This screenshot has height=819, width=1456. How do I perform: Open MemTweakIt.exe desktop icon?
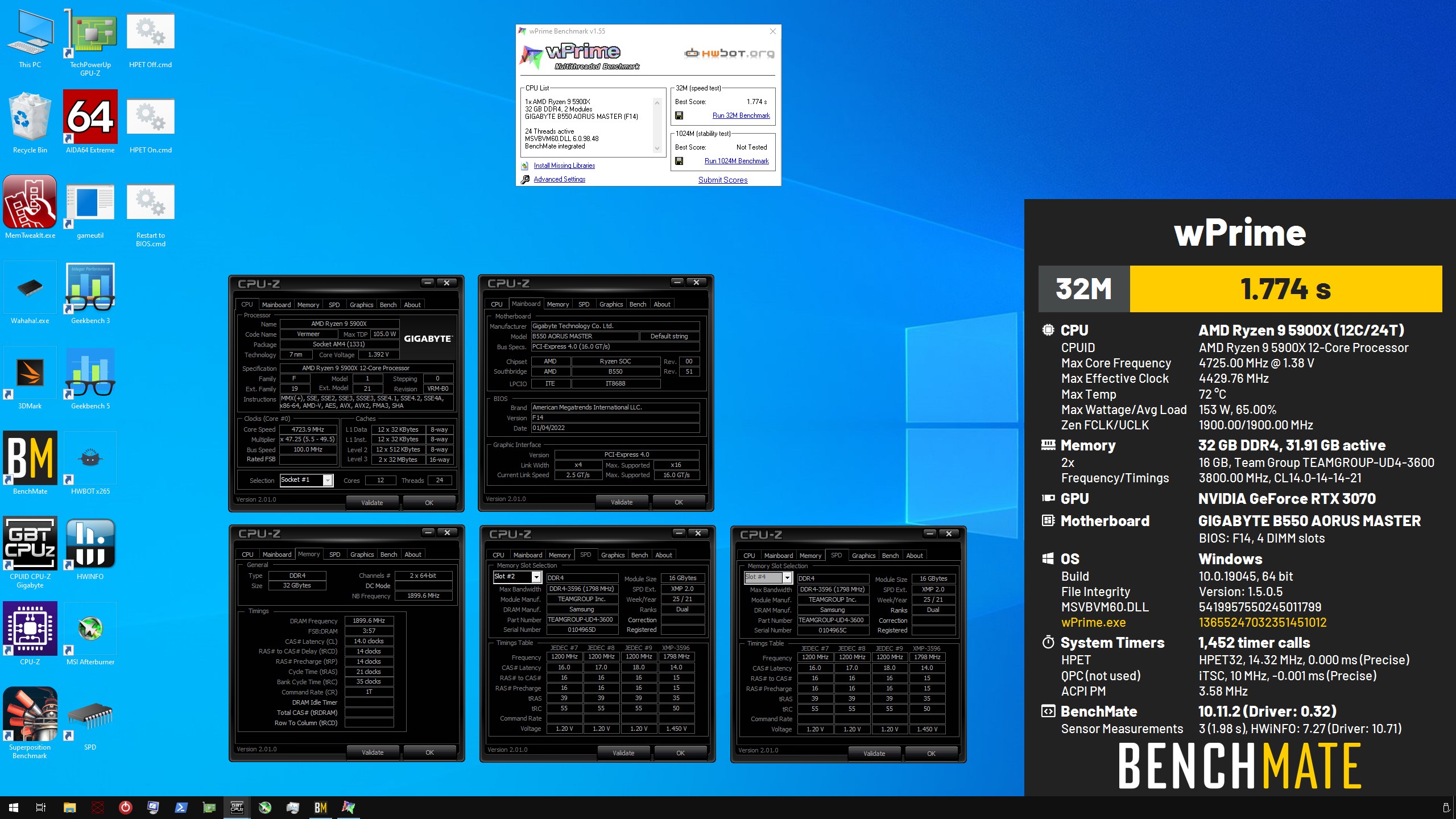(30, 208)
